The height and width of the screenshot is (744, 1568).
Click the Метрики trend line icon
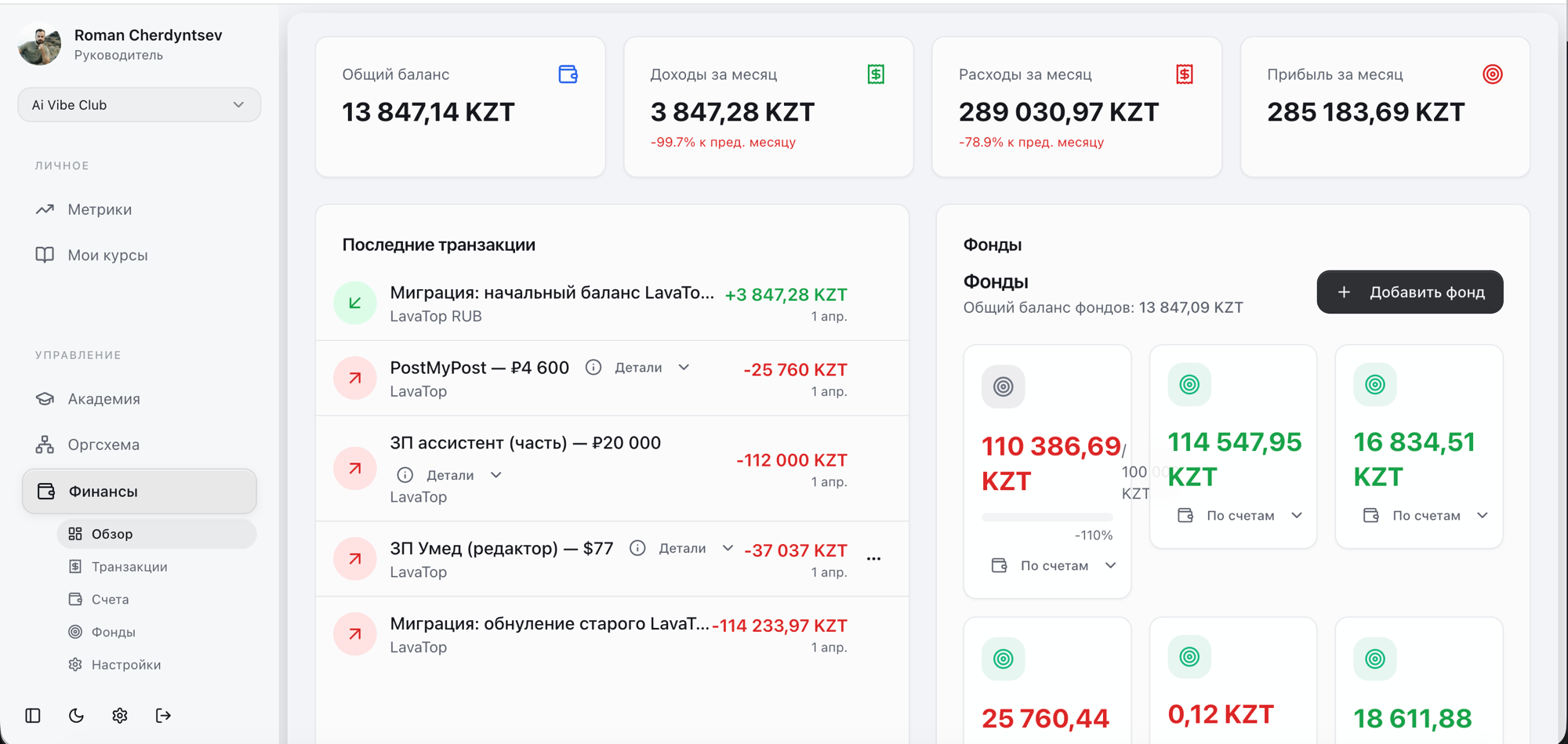click(x=45, y=209)
